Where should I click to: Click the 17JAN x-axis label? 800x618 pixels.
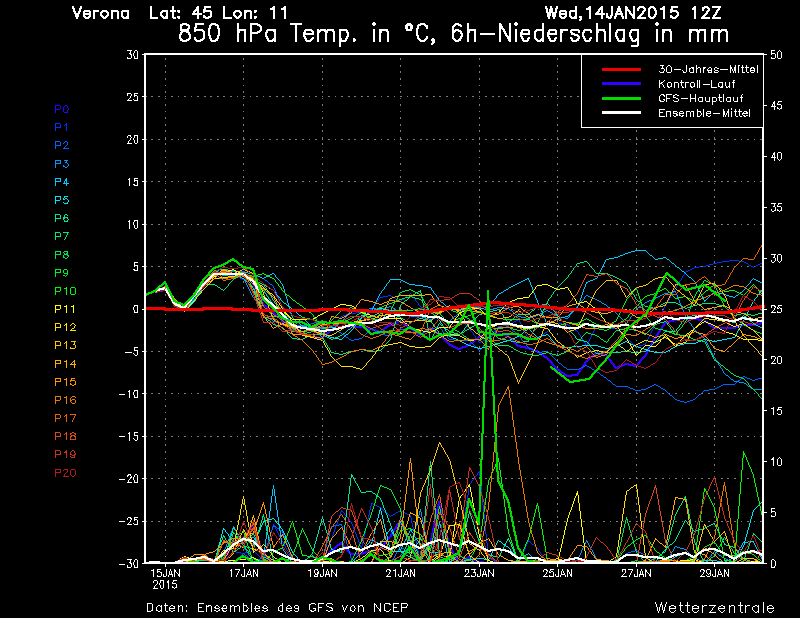point(243,573)
